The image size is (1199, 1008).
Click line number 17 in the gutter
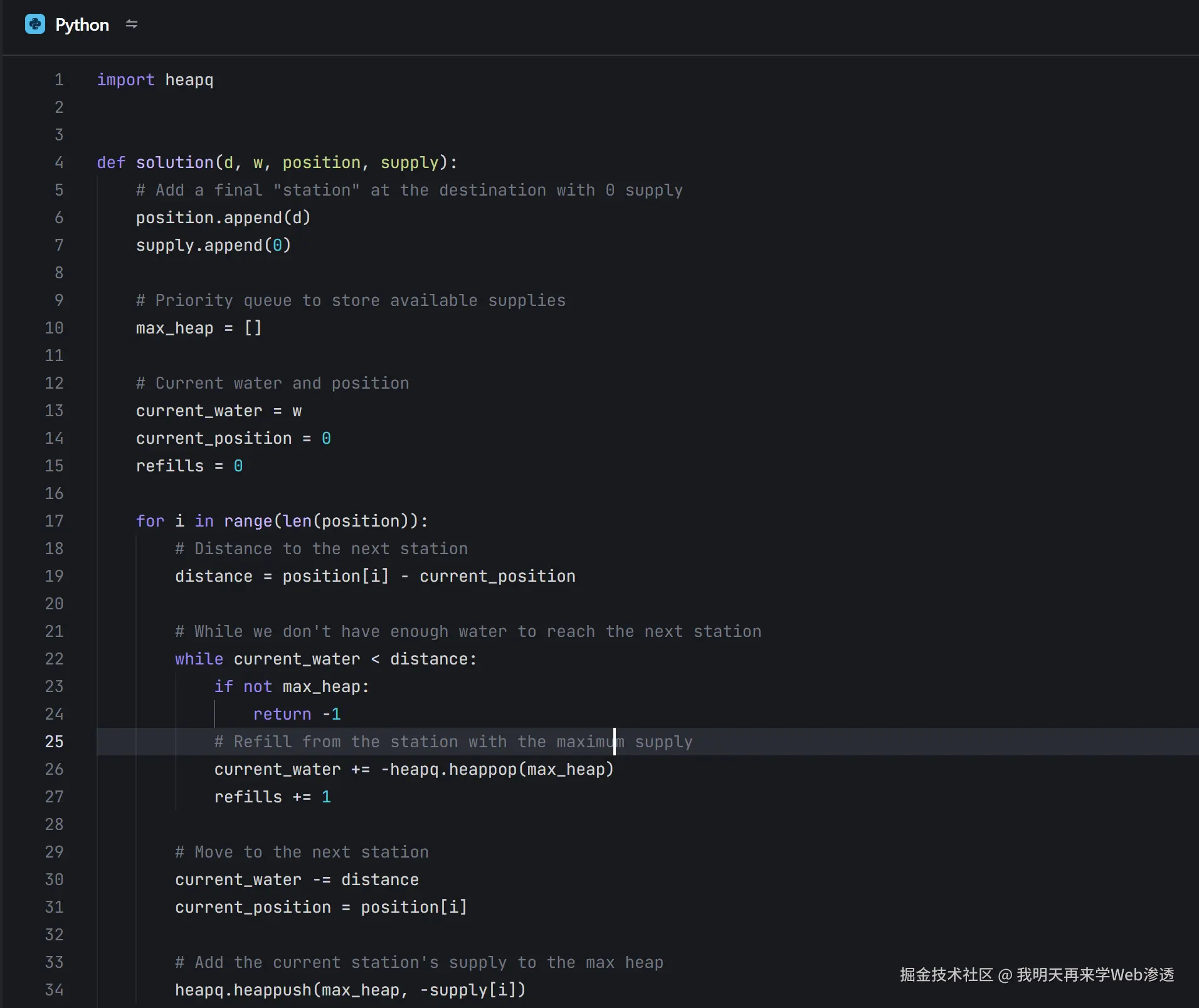pyautogui.click(x=54, y=521)
